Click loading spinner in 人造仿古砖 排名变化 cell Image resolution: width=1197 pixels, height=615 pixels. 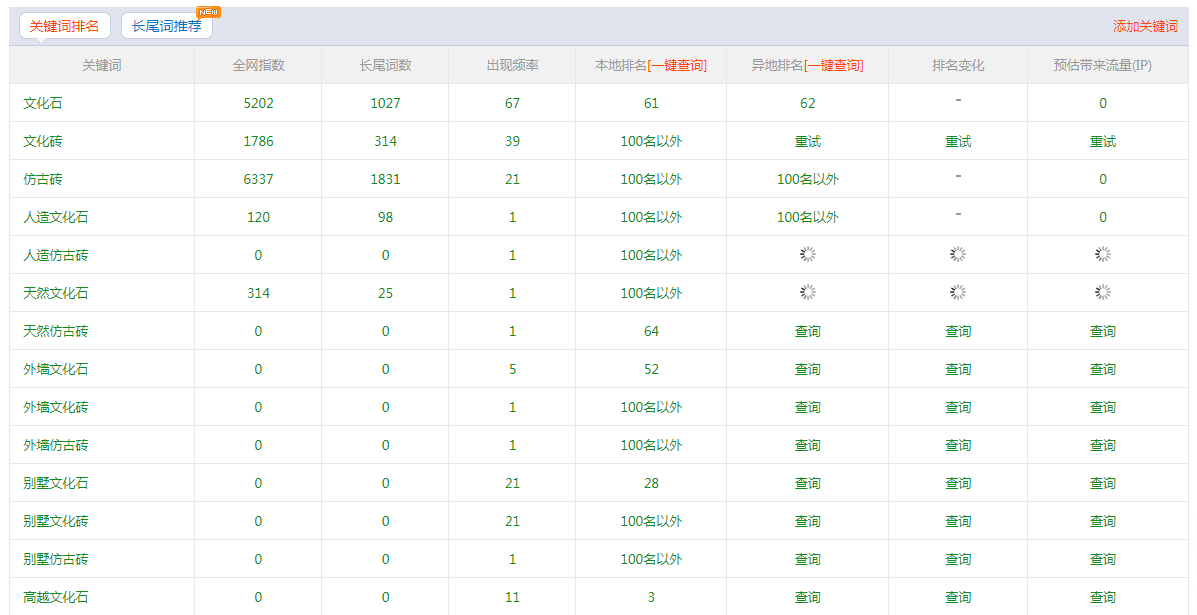(x=958, y=254)
